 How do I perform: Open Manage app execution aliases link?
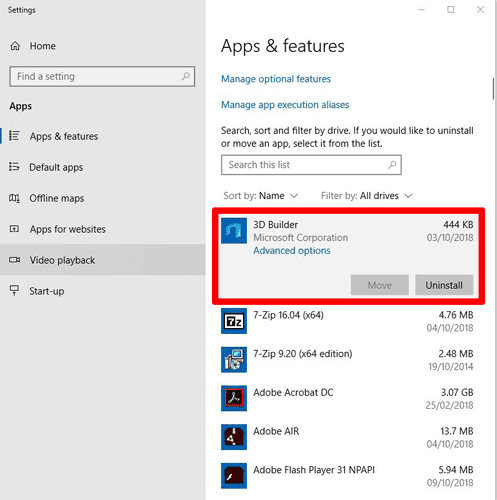click(x=285, y=105)
